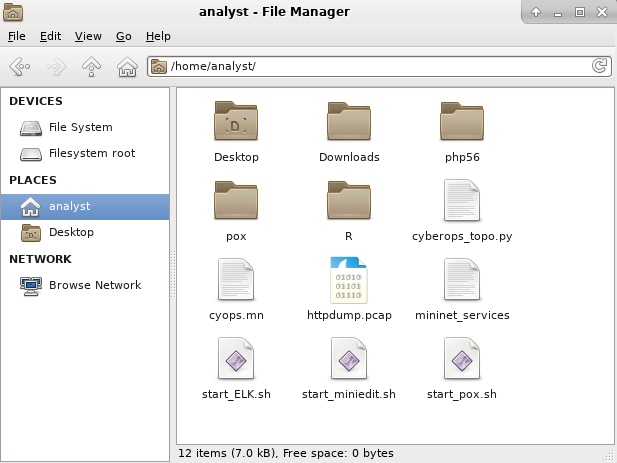The height and width of the screenshot is (463, 617).
Task: Click the status bar text '12 items'
Action: click(202, 453)
